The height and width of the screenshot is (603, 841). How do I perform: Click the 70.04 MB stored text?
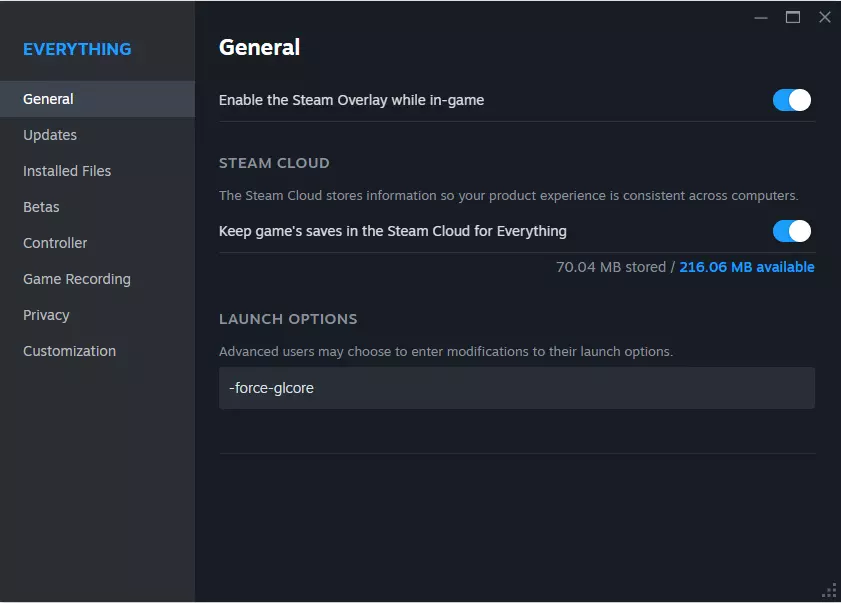[x=611, y=267]
